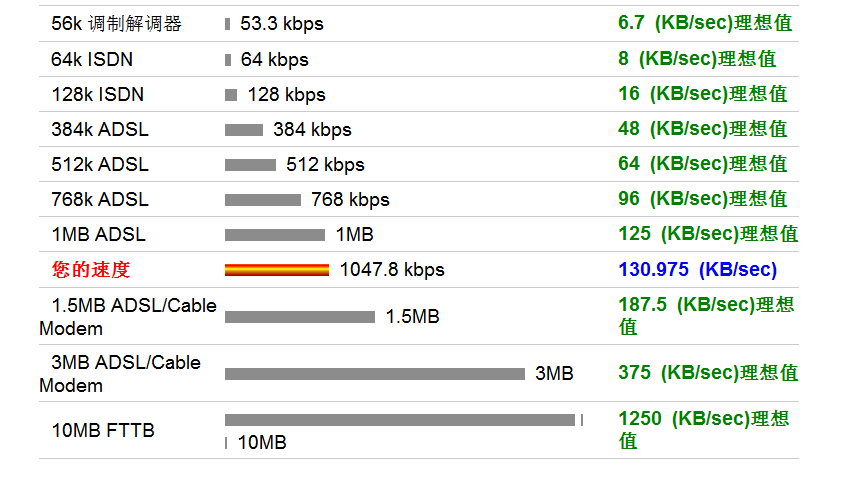The height and width of the screenshot is (478, 844).
Task: Click the red-yellow 您的速度 speed bar
Action: 276,269
